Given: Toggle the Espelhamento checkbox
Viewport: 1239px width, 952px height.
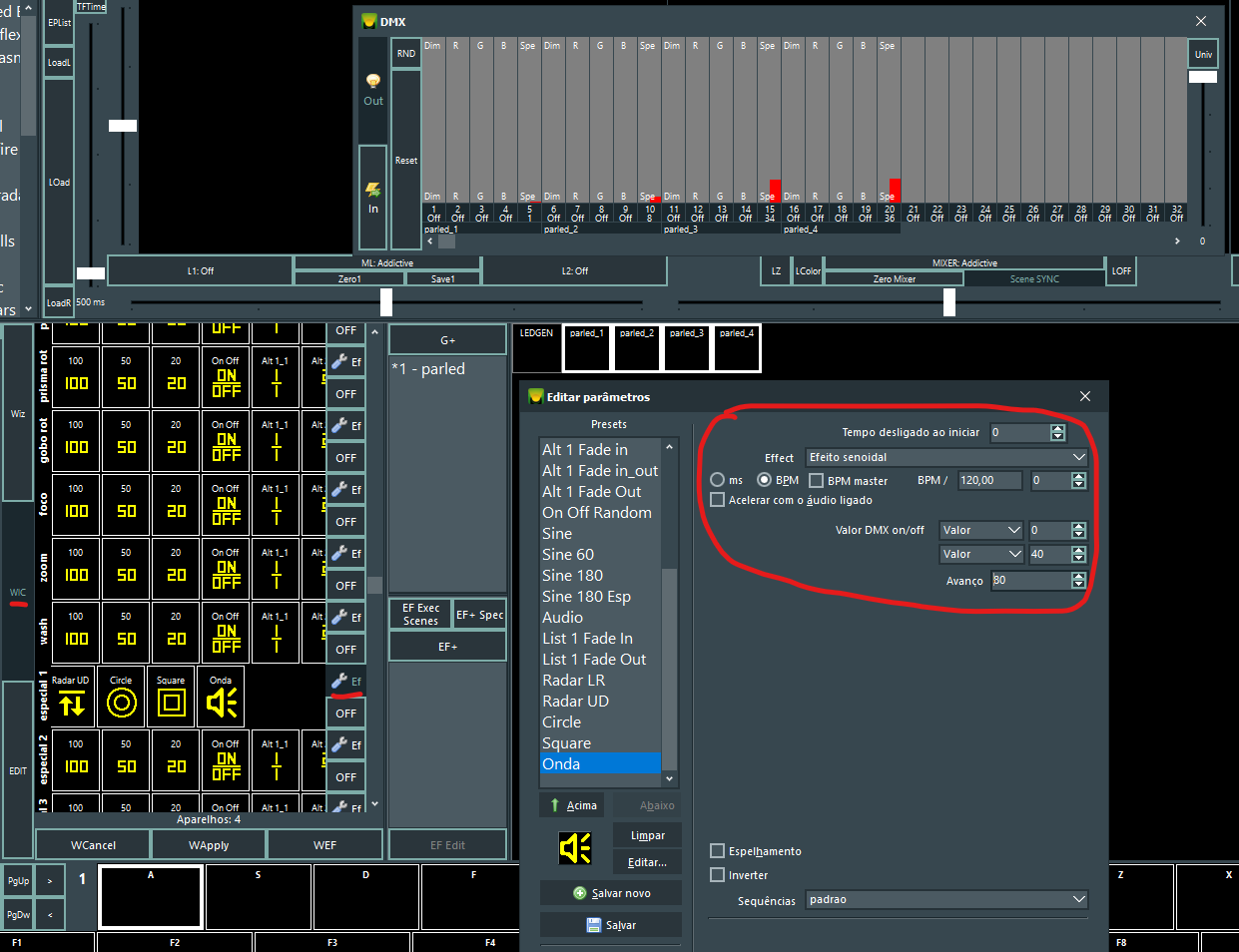Looking at the screenshot, I should pyautogui.click(x=717, y=851).
